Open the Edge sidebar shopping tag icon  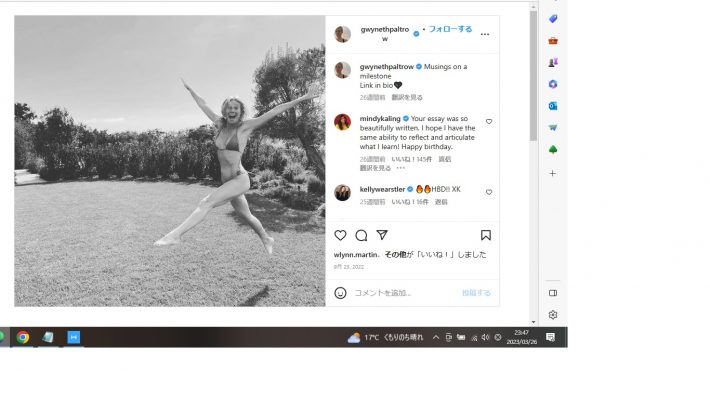(552, 19)
